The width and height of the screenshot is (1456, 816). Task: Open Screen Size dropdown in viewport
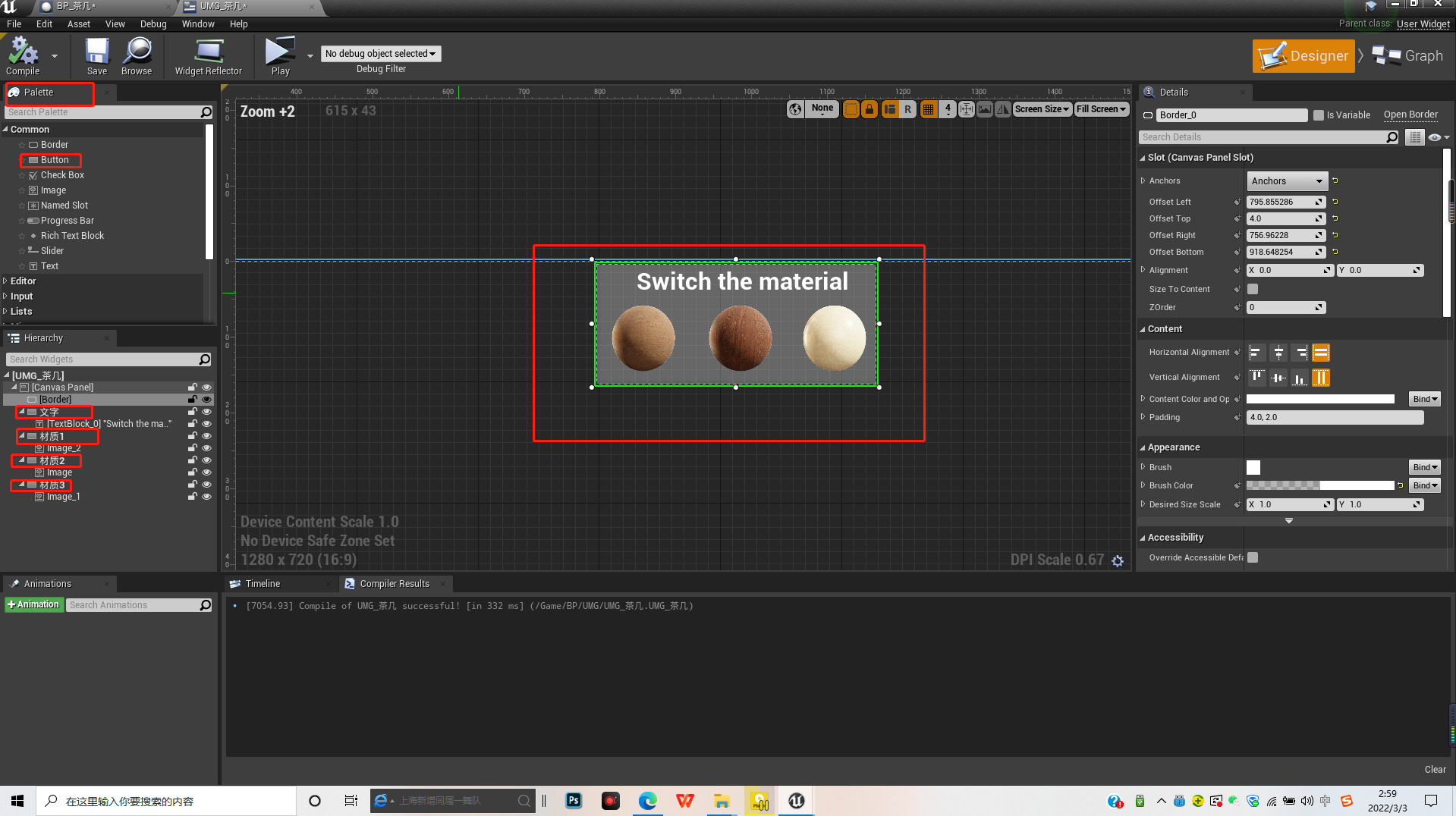(1042, 109)
